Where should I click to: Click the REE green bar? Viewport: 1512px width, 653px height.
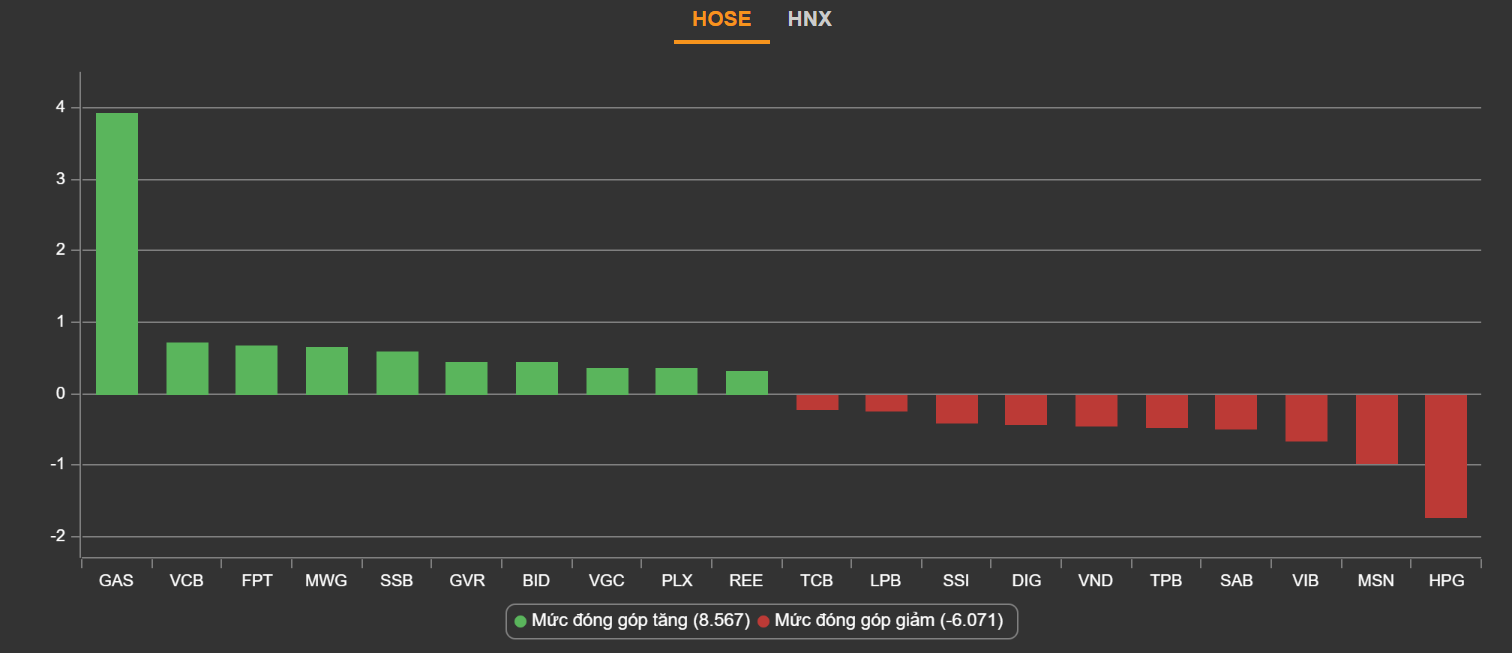tap(747, 382)
